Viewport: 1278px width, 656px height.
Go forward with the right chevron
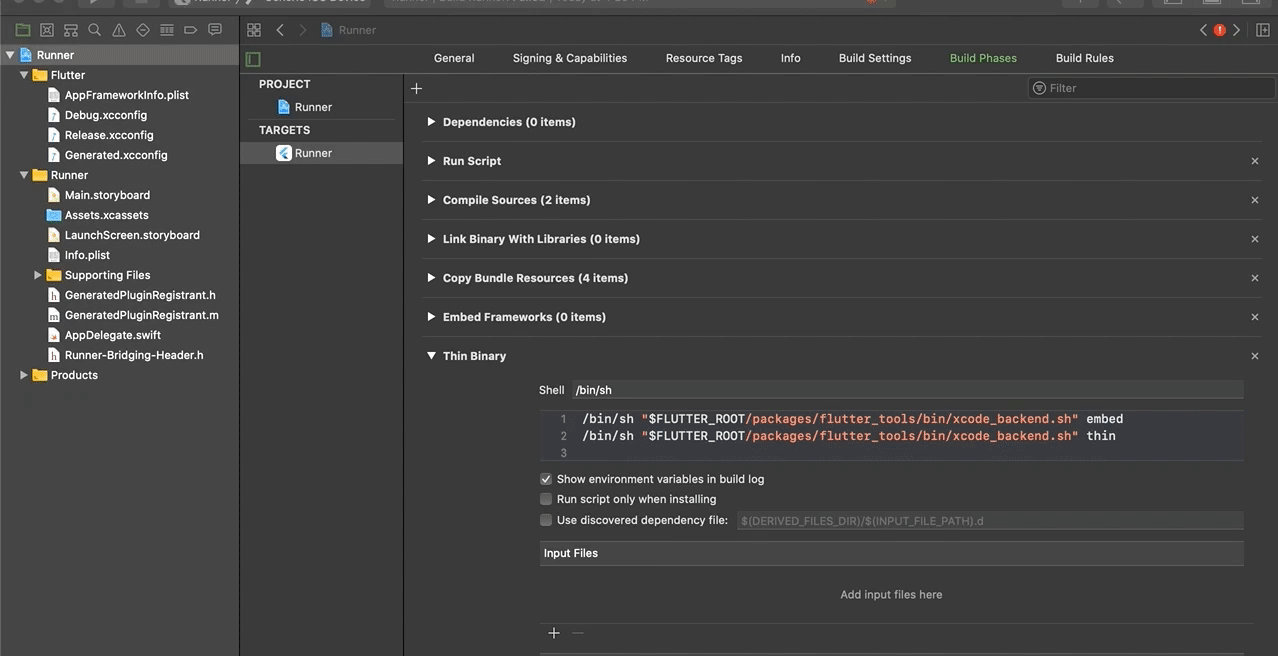coord(303,30)
